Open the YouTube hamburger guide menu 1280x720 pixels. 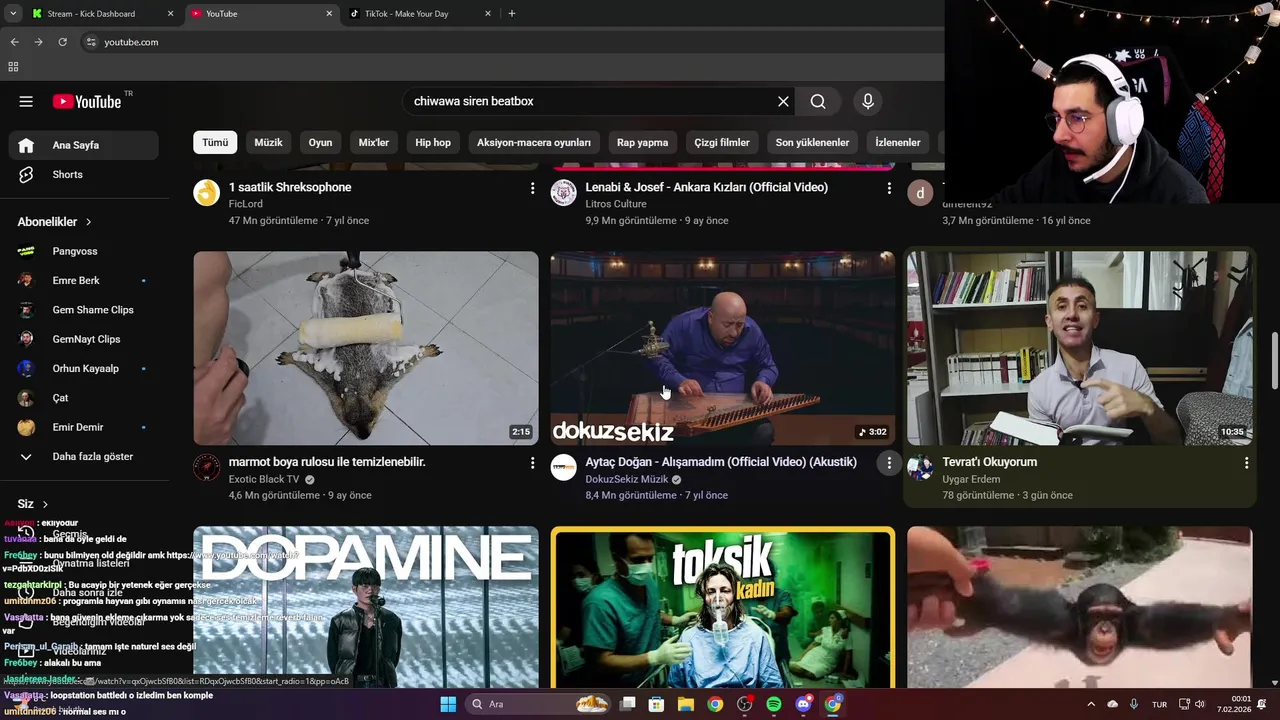coord(26,101)
